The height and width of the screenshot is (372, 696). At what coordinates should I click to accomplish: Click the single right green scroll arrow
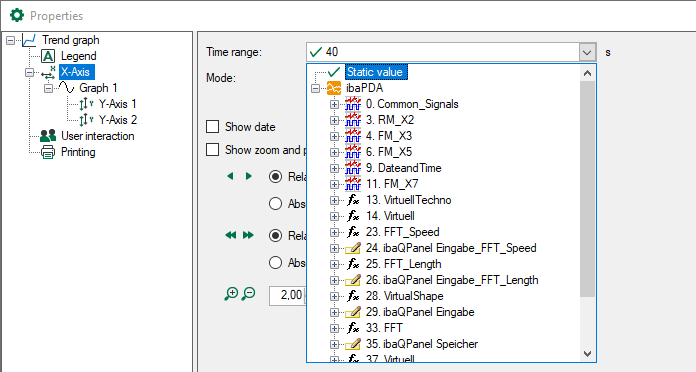[x=249, y=176]
